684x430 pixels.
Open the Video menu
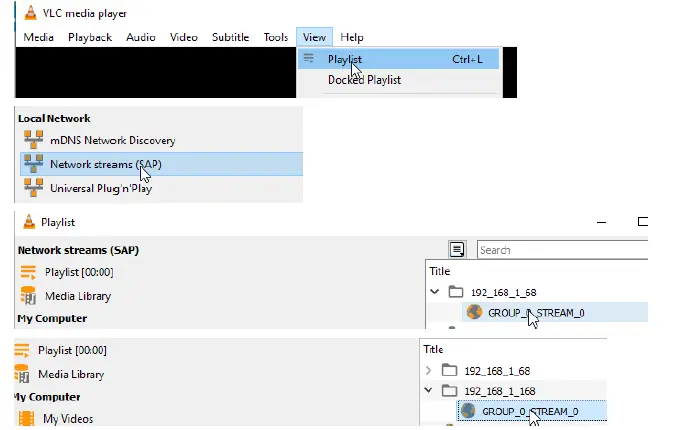coord(184,38)
